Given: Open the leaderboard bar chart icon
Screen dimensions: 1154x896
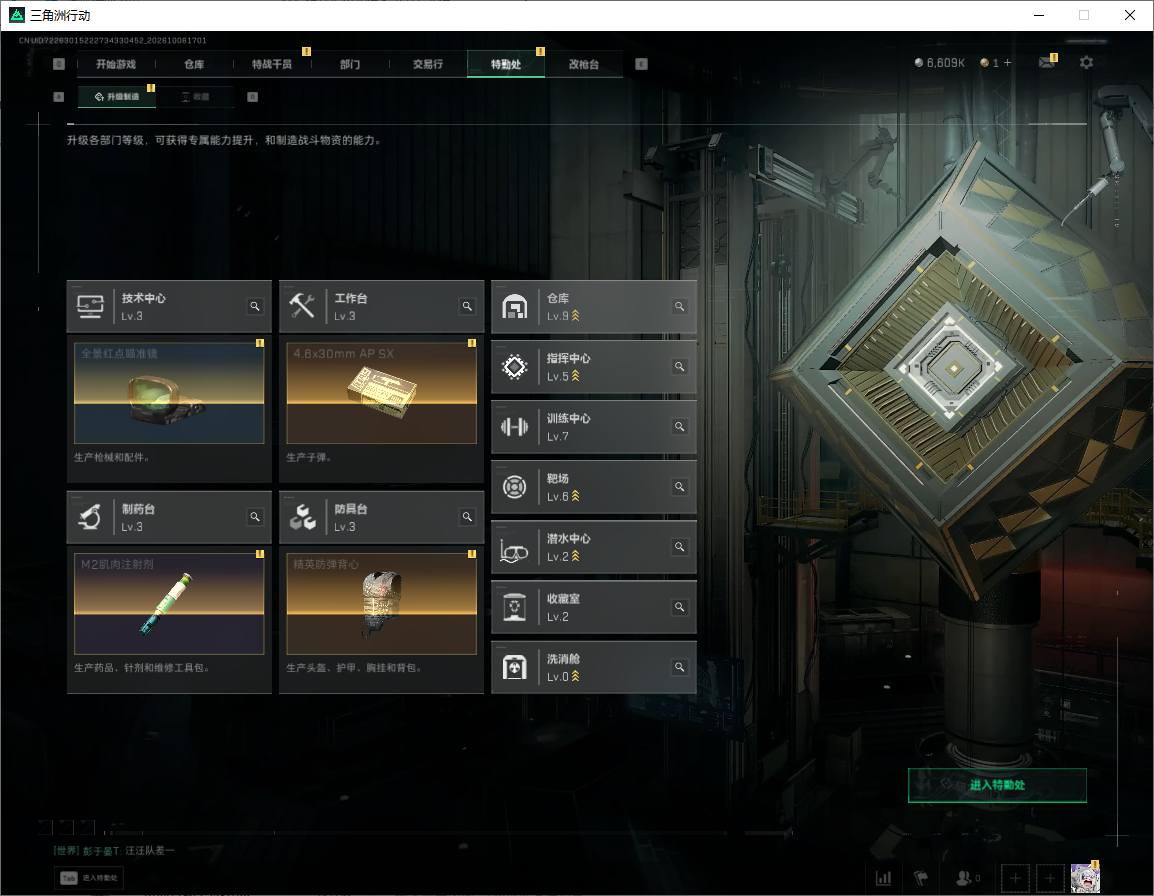Looking at the screenshot, I should [883, 878].
